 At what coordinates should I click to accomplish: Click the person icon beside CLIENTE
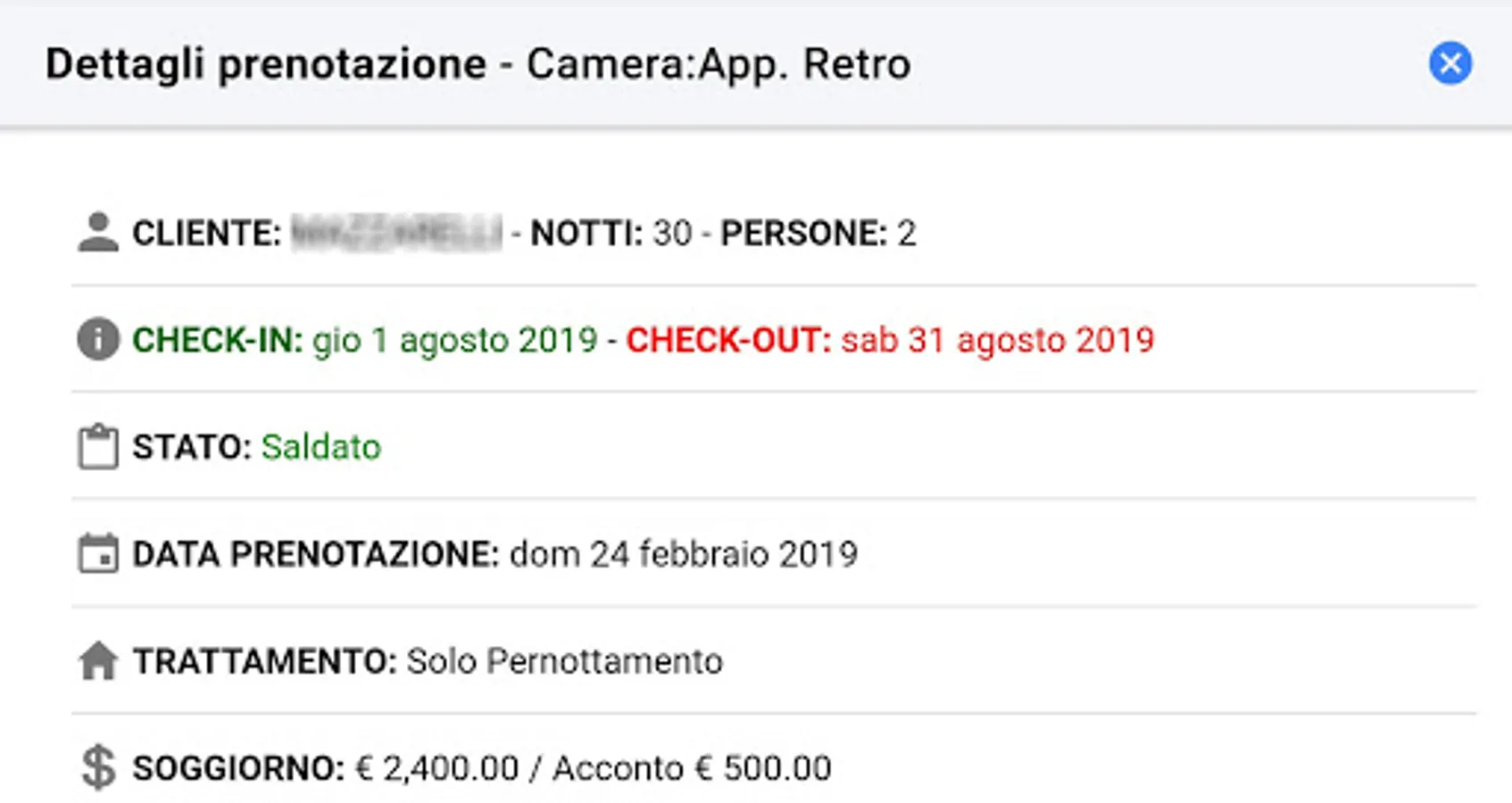98,233
